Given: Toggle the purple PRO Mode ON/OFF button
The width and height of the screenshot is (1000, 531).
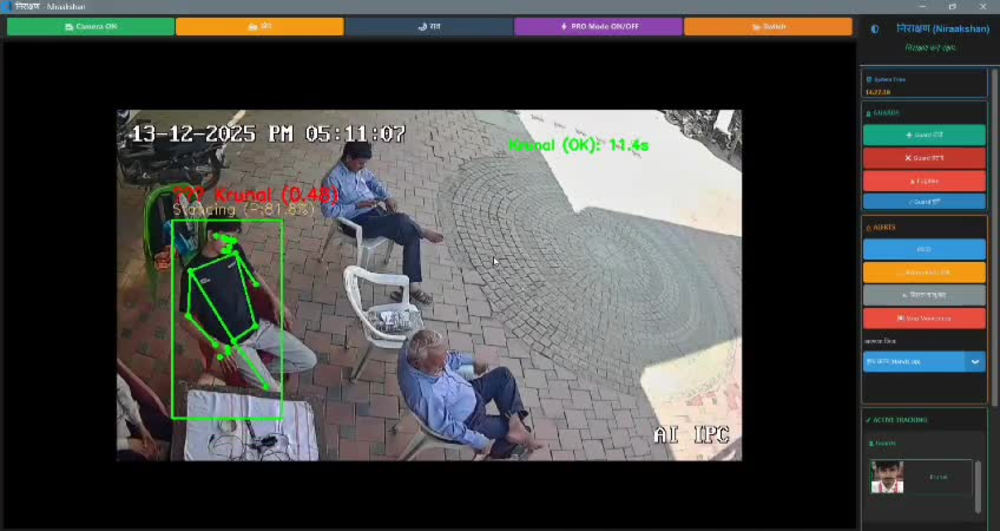Looking at the screenshot, I should click(598, 27).
